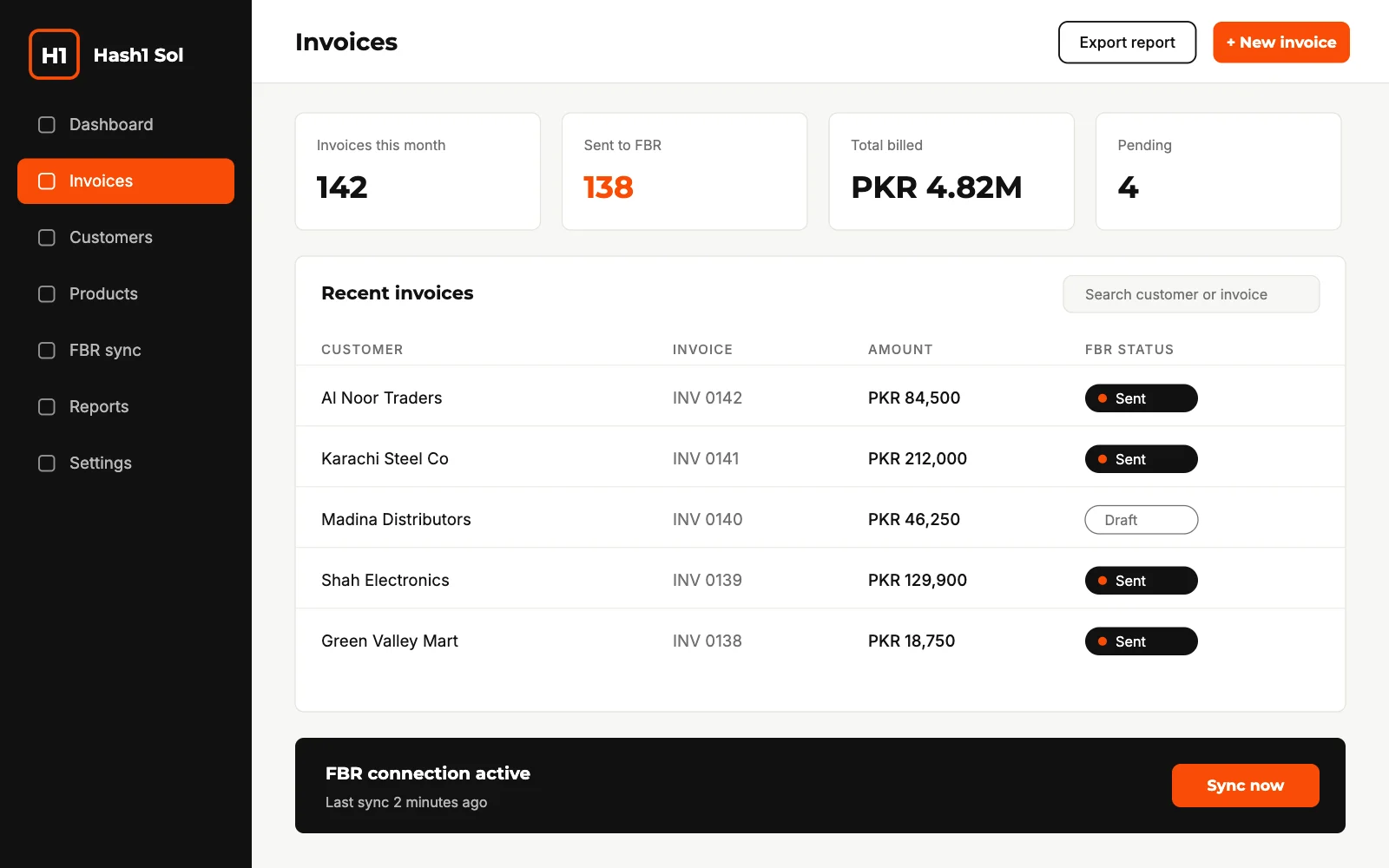Open the Sent to FBR card
This screenshot has width=1389, height=868.
pyautogui.click(x=684, y=171)
